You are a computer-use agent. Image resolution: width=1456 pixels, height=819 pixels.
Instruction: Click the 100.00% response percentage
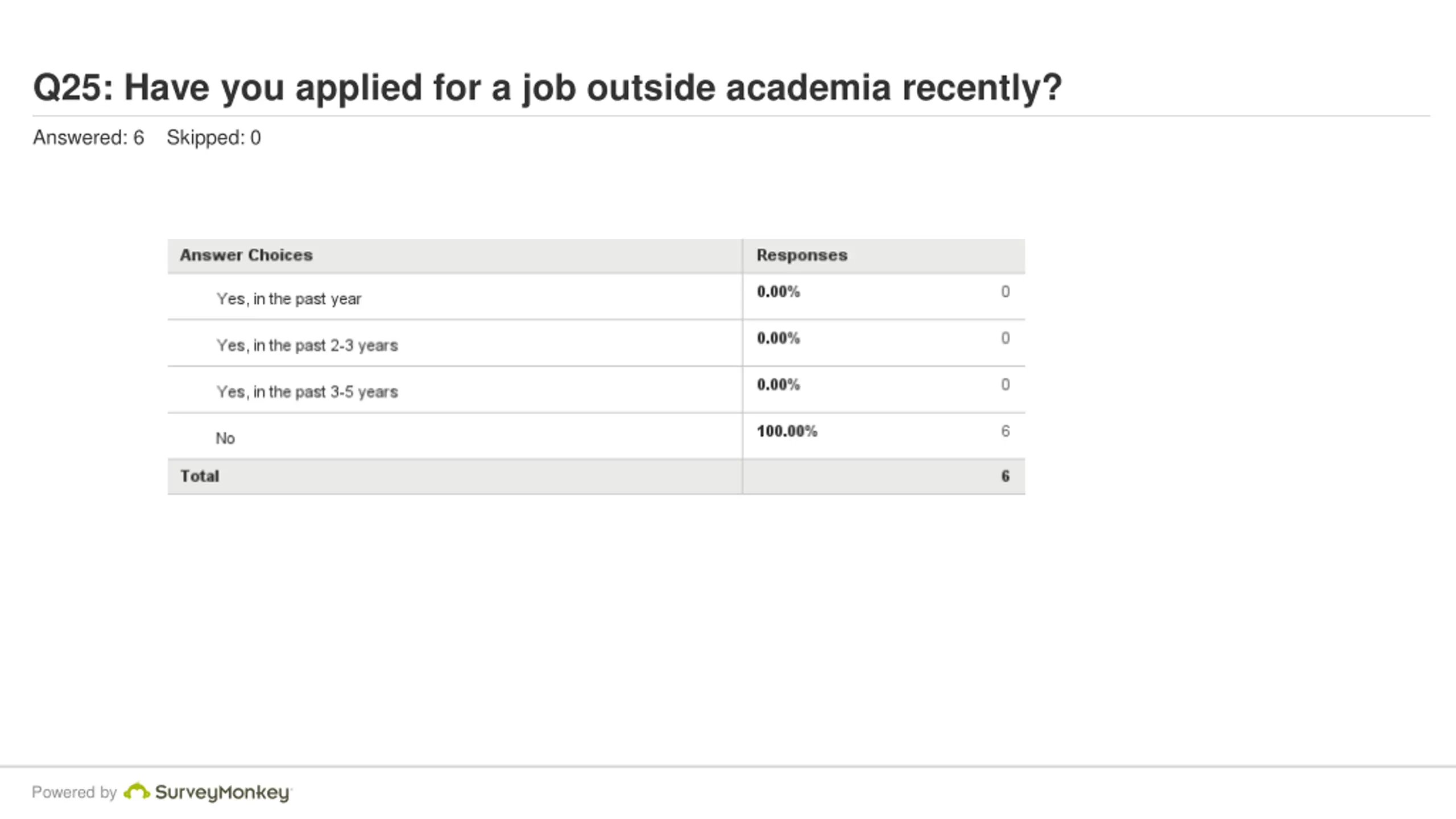point(787,431)
